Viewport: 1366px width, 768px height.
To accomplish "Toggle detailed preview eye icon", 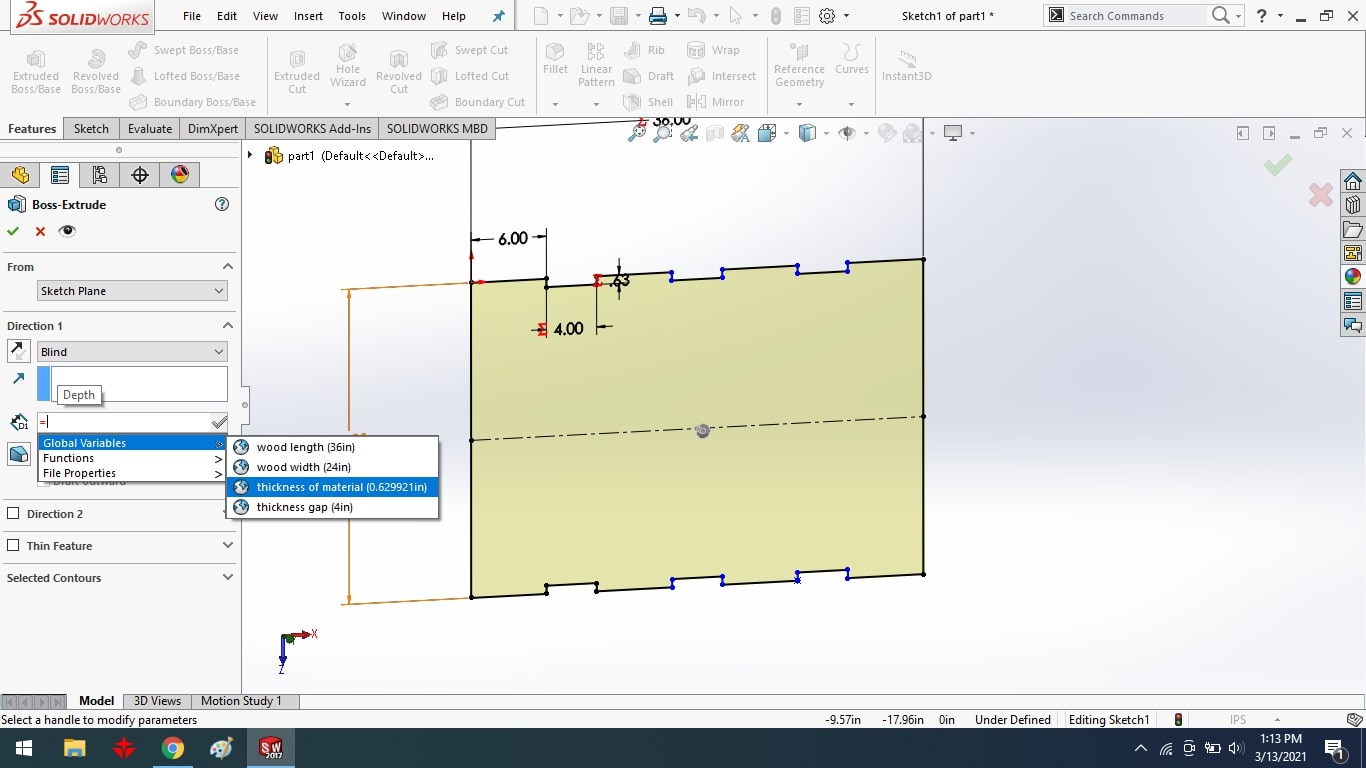I will (x=67, y=231).
